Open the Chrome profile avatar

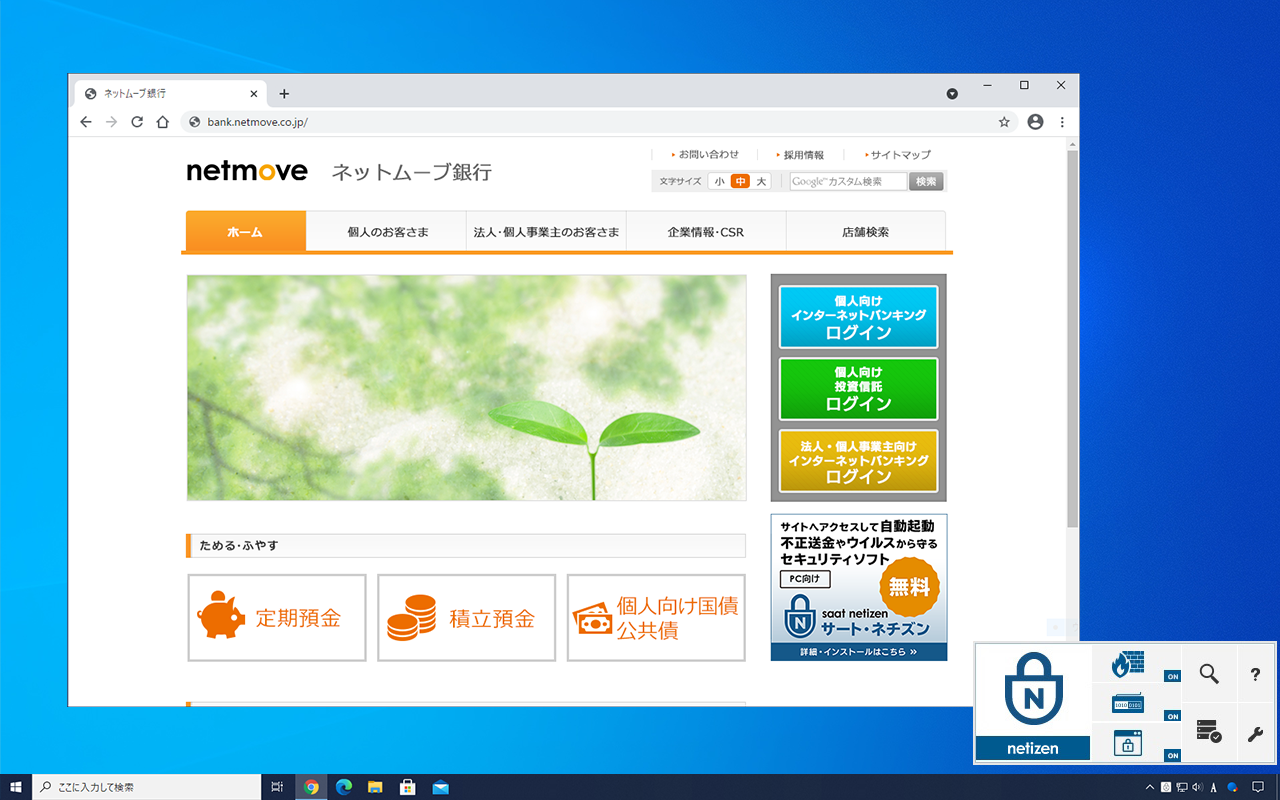point(1035,122)
